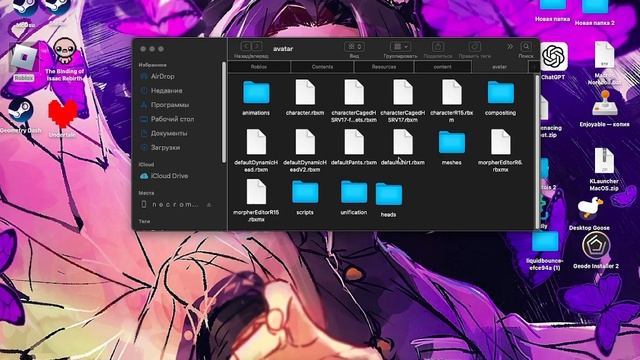Select the defaultDynamicHeadV2.rbxm file
Viewport: 640px width, 360px height.
(305, 142)
